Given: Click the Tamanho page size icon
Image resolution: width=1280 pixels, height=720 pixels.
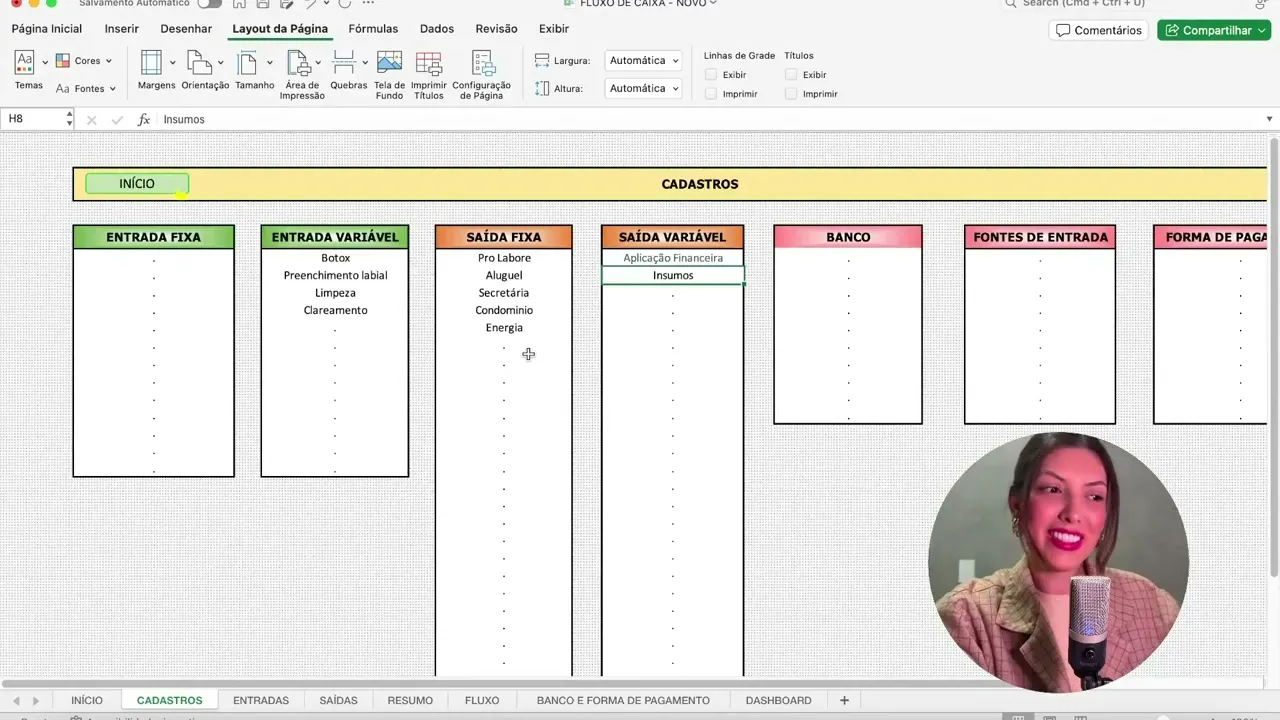Looking at the screenshot, I should coord(247,62).
